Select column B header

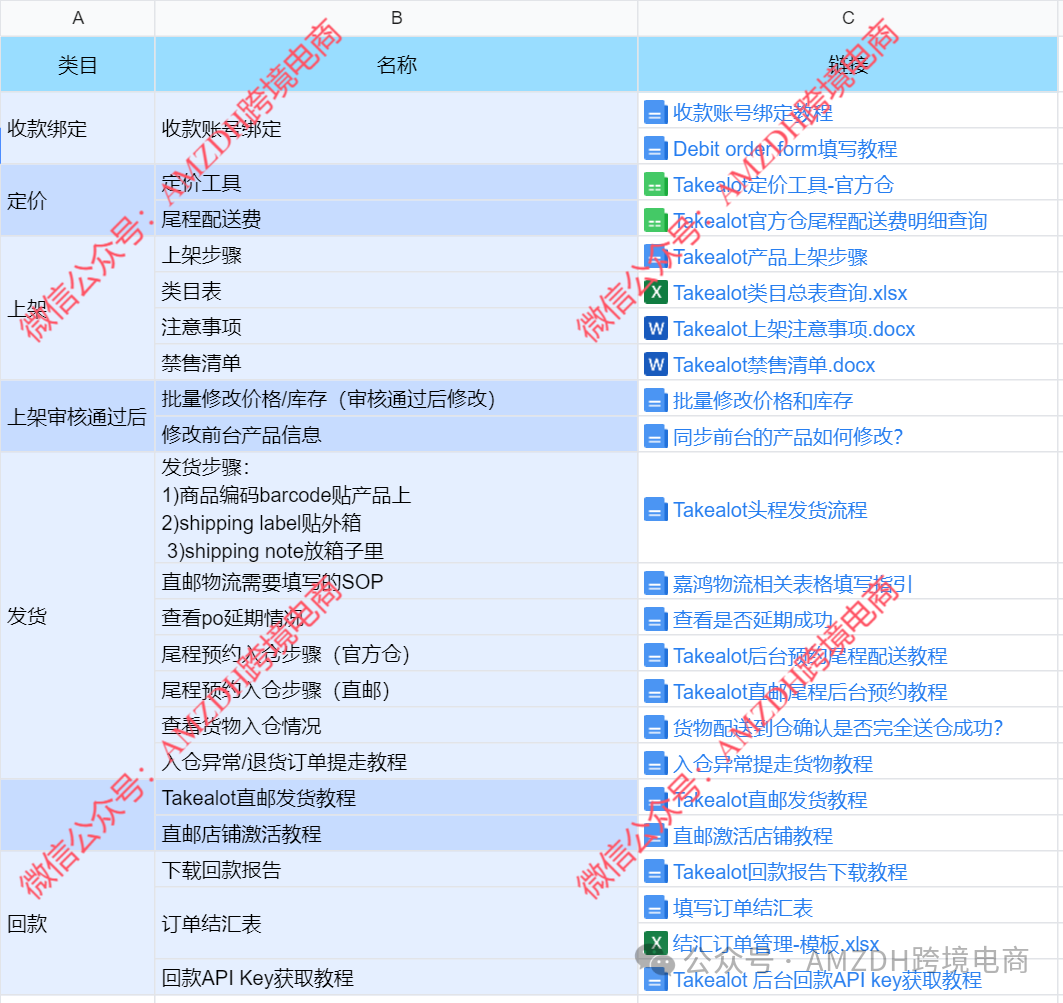pyautogui.click(x=396, y=18)
